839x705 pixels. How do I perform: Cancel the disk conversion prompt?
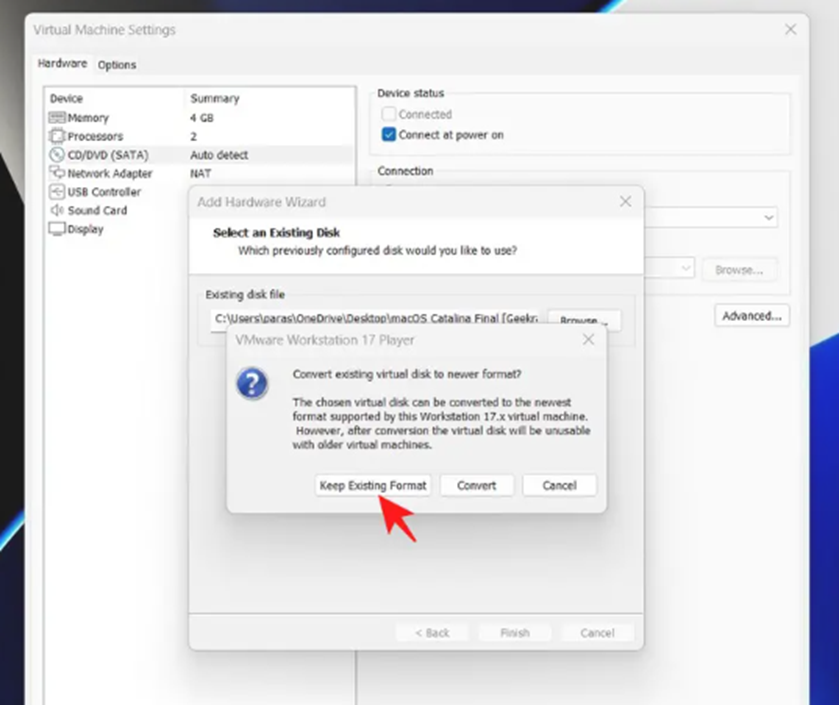559,486
